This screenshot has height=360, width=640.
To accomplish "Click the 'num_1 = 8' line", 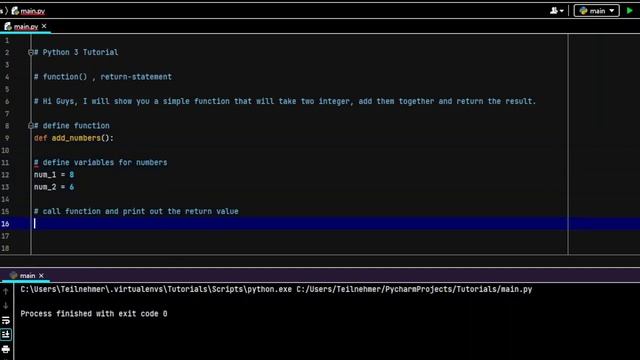I will [x=54, y=175].
